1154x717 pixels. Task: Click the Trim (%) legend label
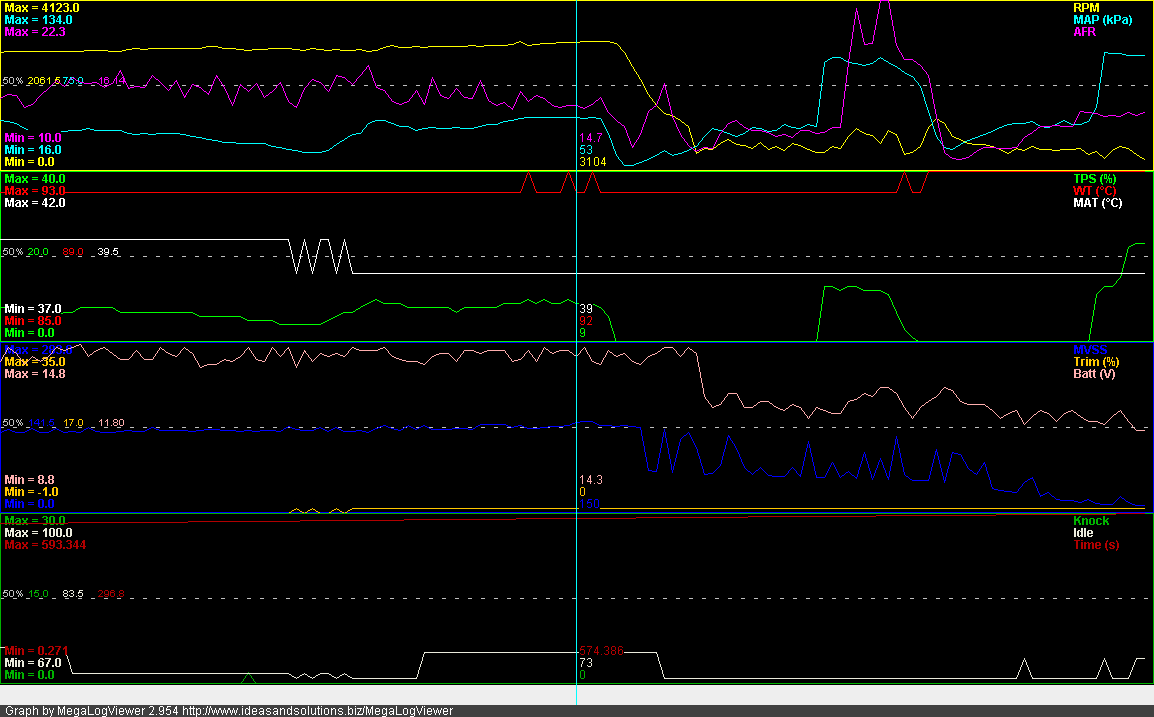1096,361
